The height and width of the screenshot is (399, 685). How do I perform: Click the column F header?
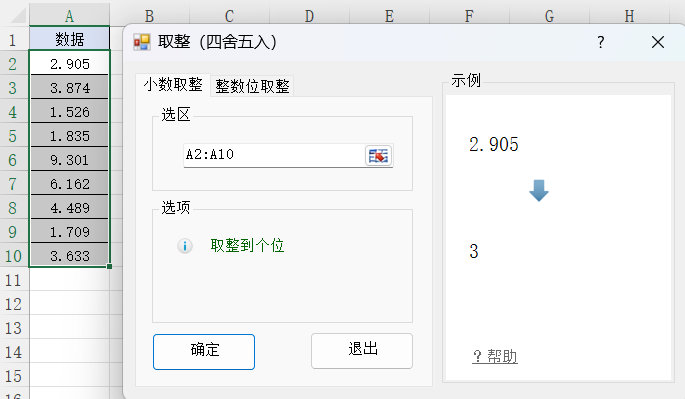pyautogui.click(x=469, y=16)
